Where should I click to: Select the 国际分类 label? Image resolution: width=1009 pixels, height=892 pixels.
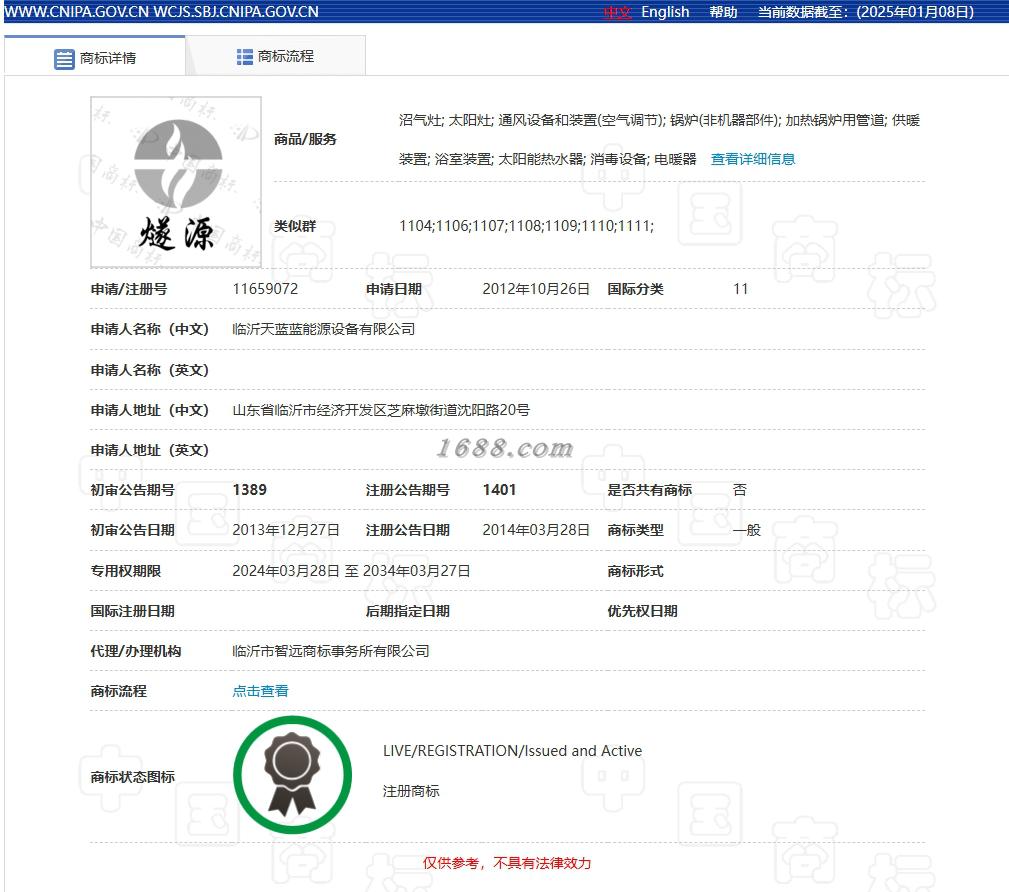click(x=635, y=289)
